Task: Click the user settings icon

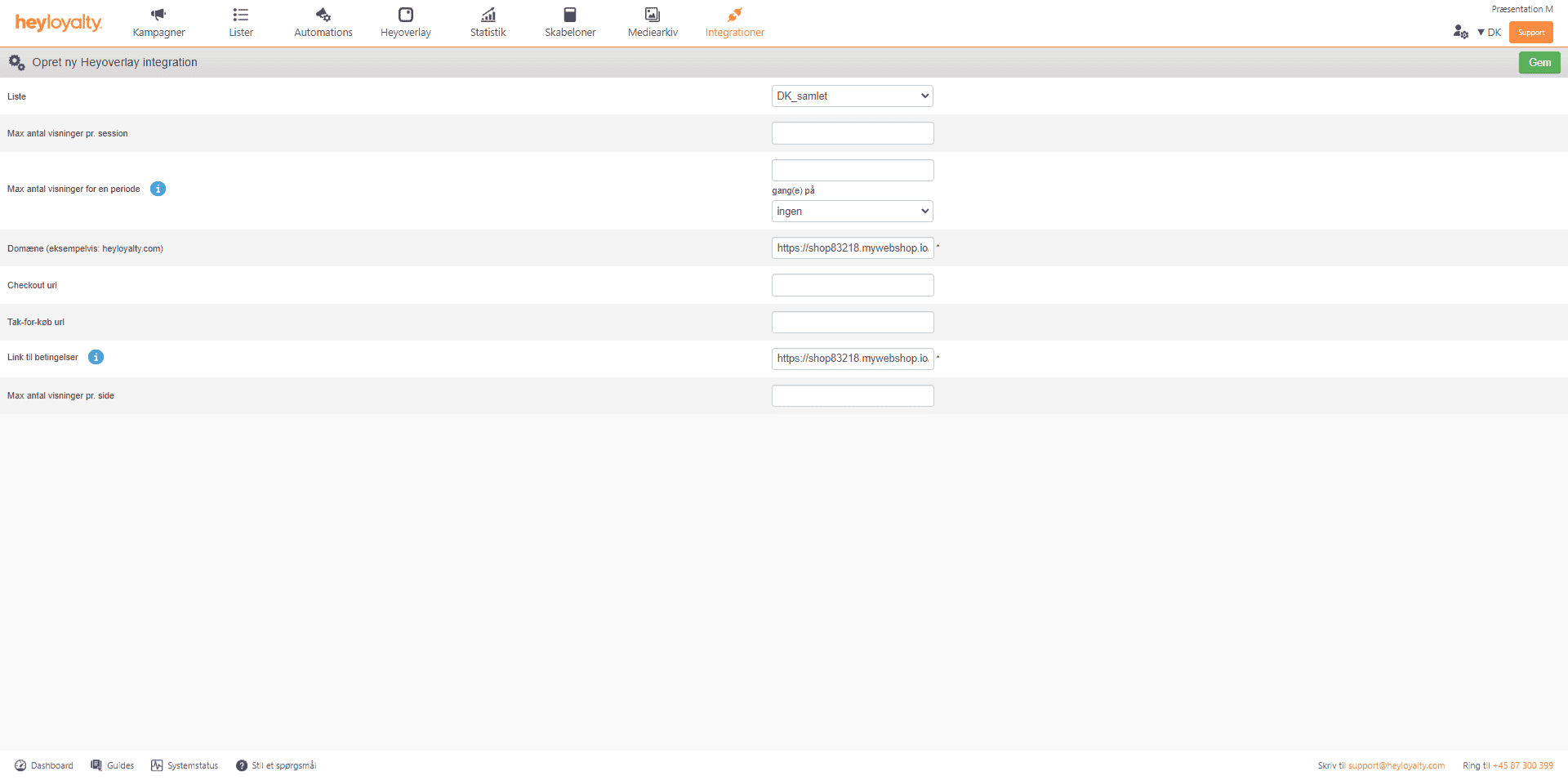Action: point(1460,32)
